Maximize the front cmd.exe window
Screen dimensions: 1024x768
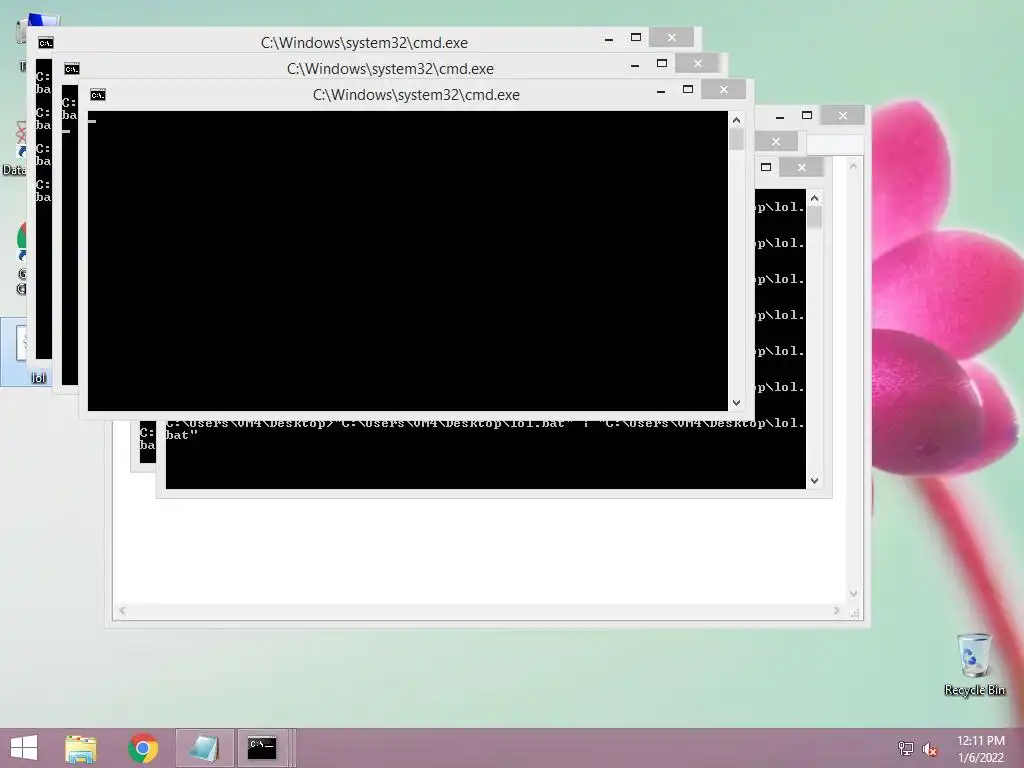coord(688,89)
